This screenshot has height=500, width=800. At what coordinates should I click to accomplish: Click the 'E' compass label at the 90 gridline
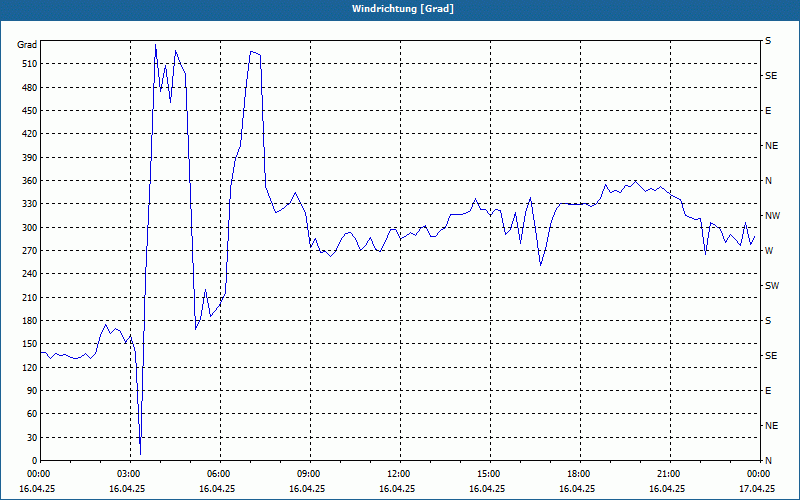768,391
